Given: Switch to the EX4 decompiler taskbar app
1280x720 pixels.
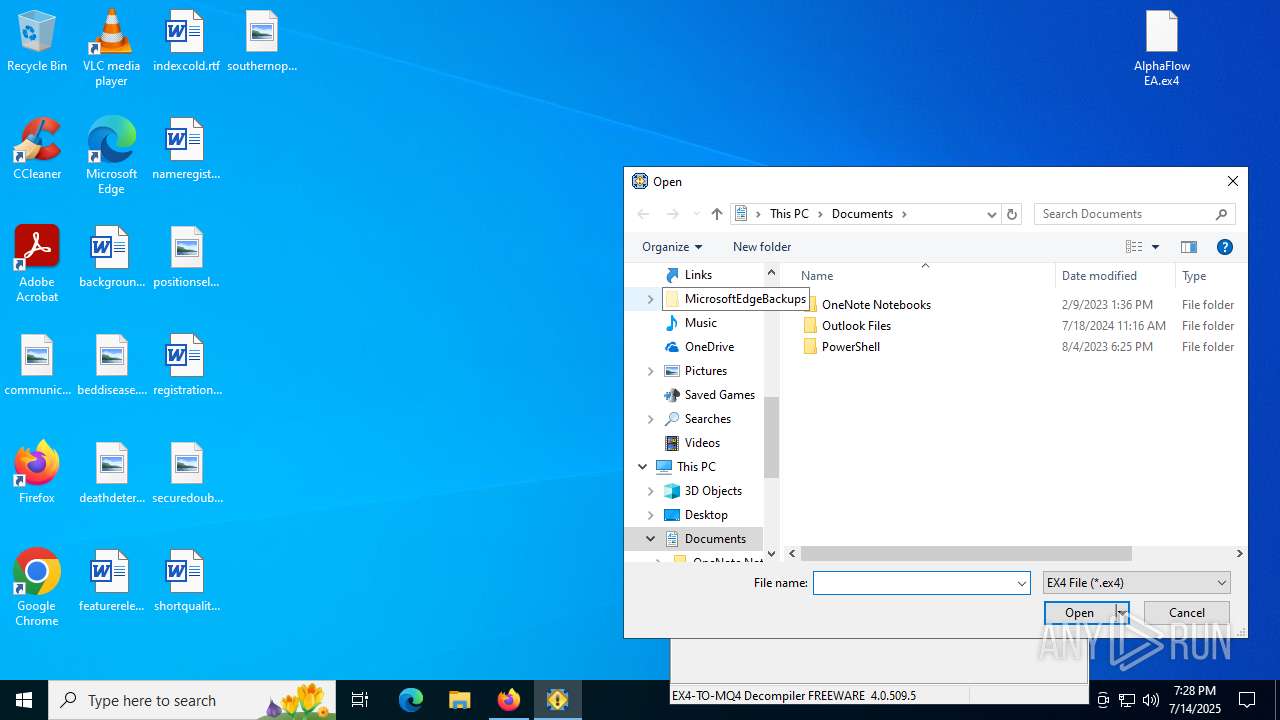Looking at the screenshot, I should tap(557, 700).
